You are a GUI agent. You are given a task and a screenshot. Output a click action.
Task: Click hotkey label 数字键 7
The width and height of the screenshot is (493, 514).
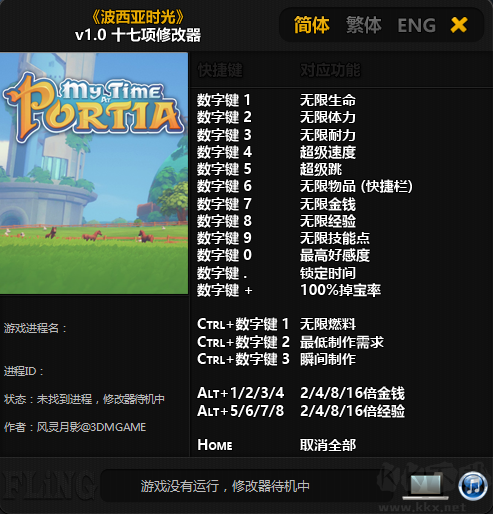coord(224,204)
